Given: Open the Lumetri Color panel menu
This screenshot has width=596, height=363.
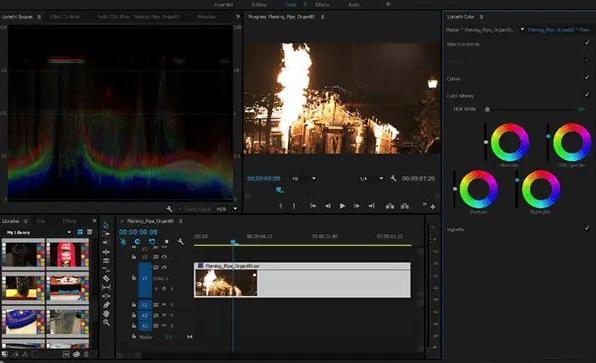Looking at the screenshot, I should point(481,17).
